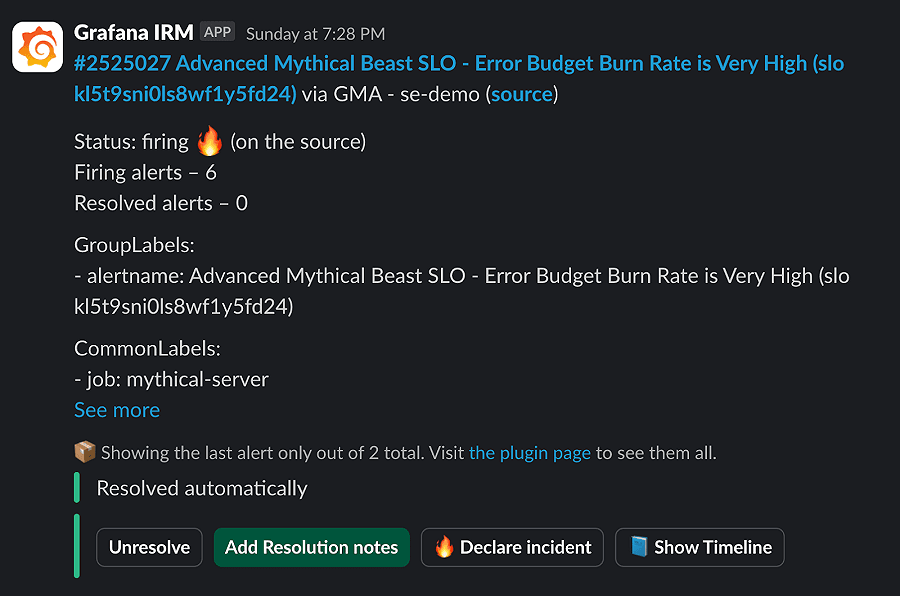Select the job: mythical-server label line
The width and height of the screenshot is (900, 596).
pyautogui.click(x=171, y=379)
